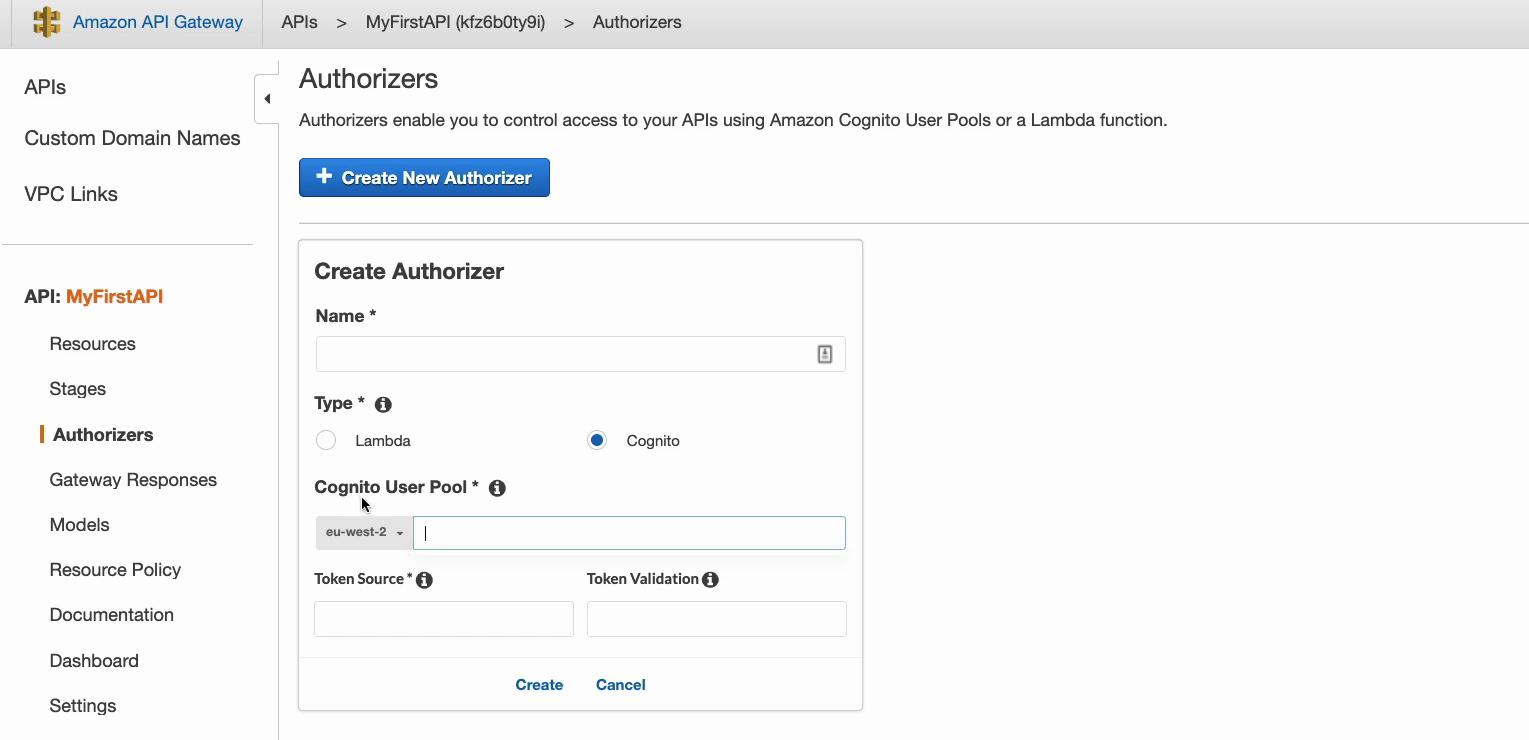This screenshot has width=1529, height=740.
Task: Open VPC Links in sidebar
Action: 71,195
